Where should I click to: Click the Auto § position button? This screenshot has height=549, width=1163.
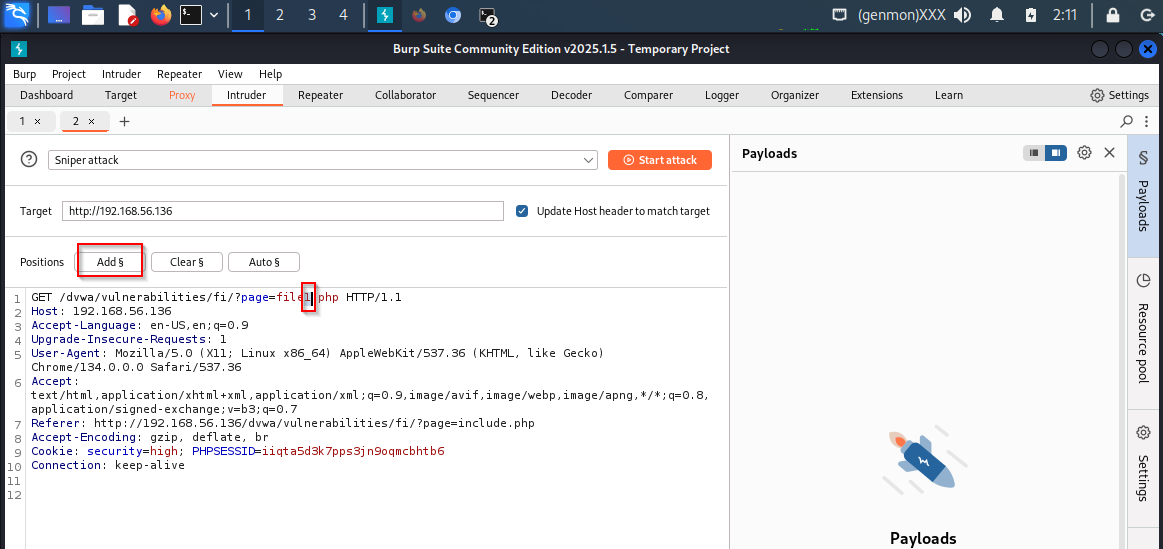pyautogui.click(x=264, y=262)
